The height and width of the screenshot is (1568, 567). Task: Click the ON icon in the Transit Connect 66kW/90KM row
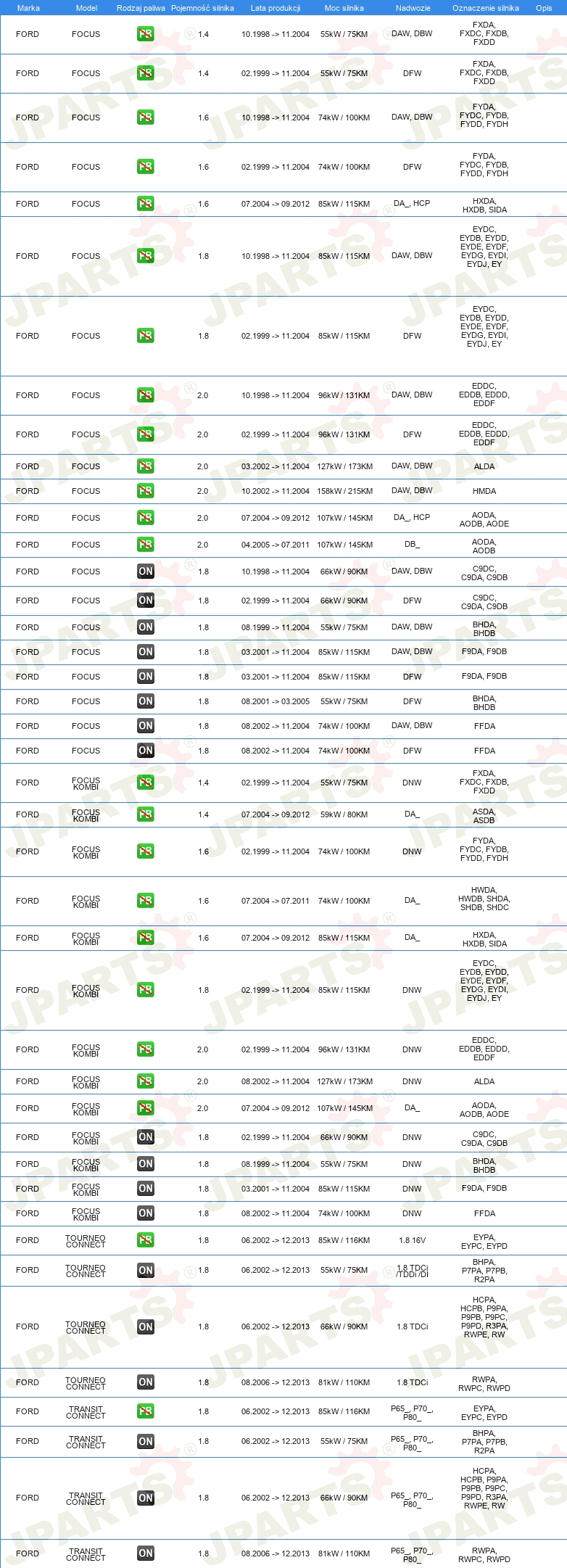pos(146,1498)
